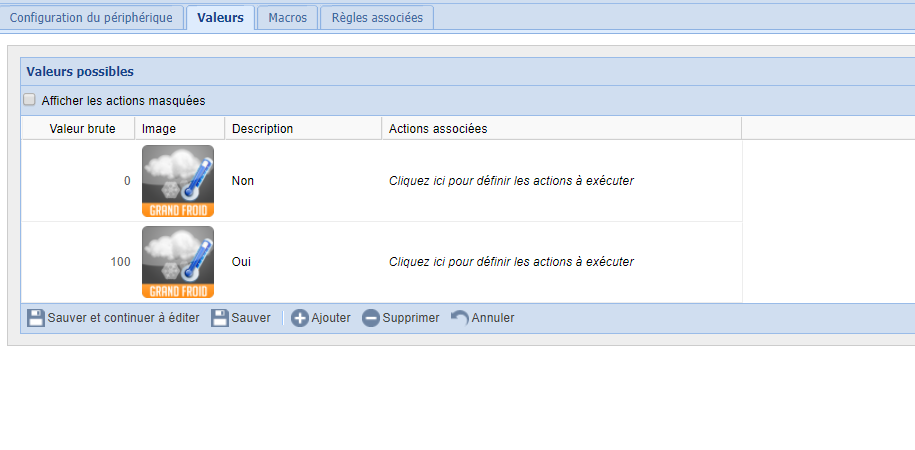
Task: Edit the Non description cell
Action: (243, 181)
